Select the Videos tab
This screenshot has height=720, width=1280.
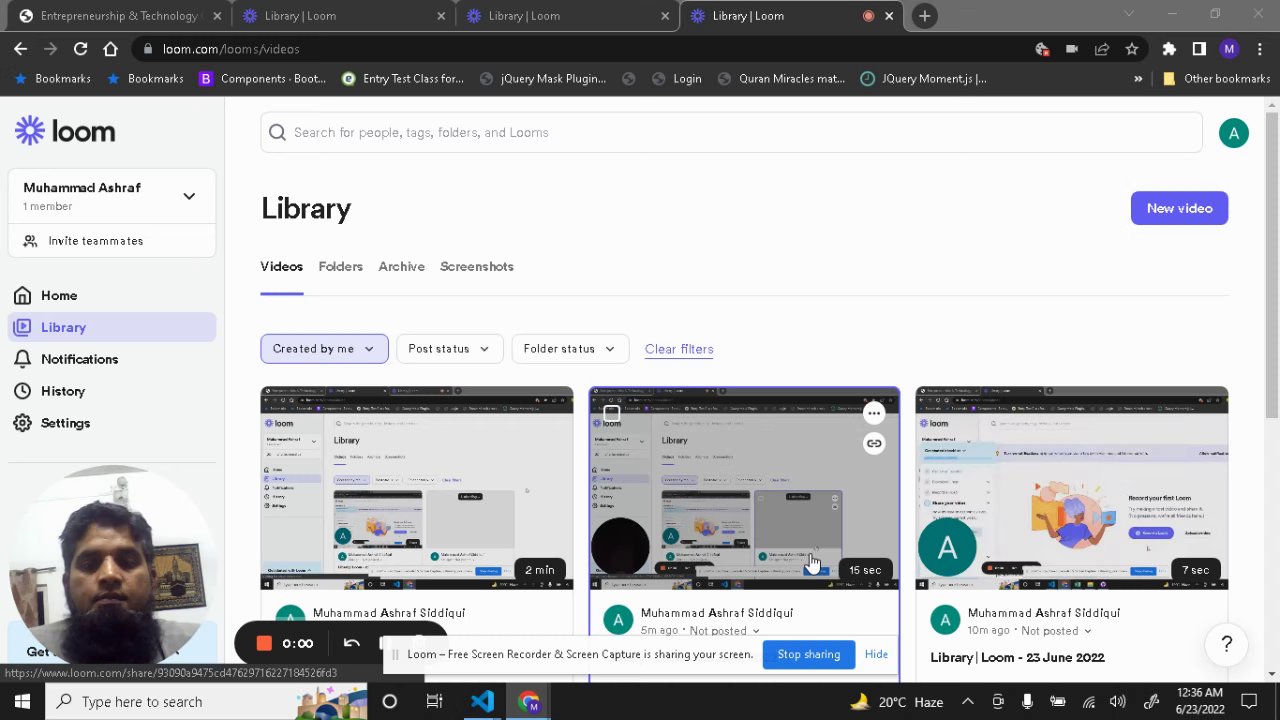pyautogui.click(x=281, y=266)
